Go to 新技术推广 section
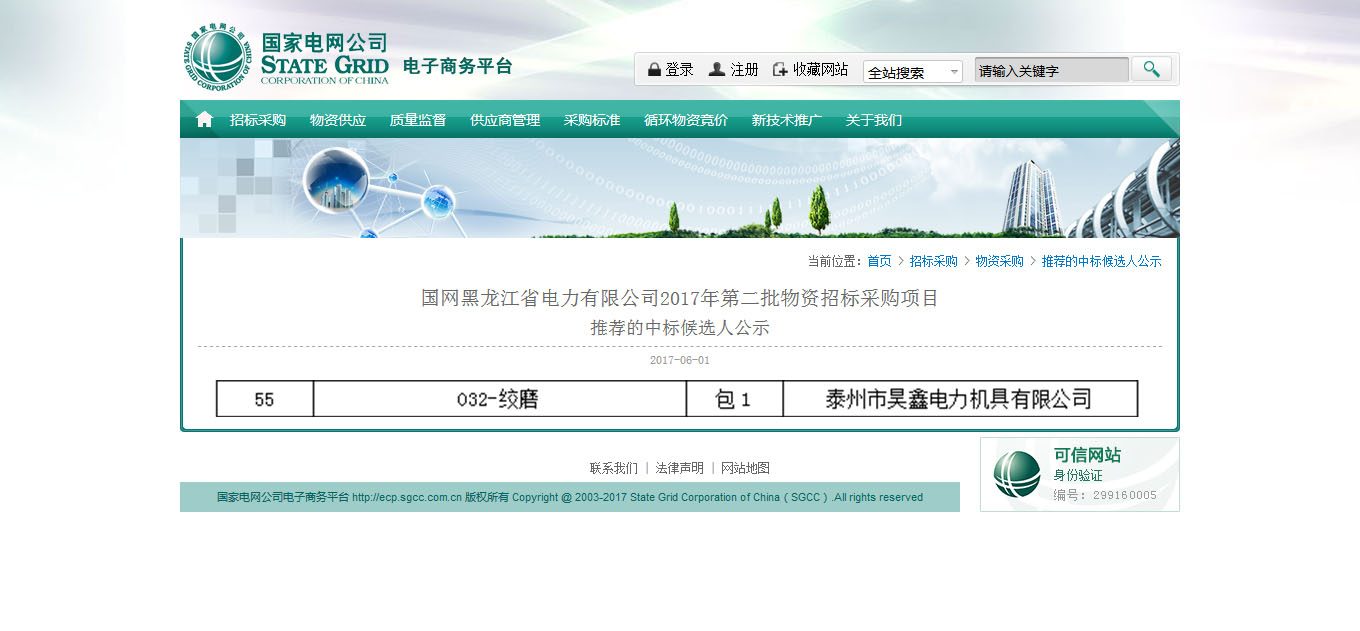This screenshot has width=1360, height=631. pyautogui.click(x=787, y=120)
